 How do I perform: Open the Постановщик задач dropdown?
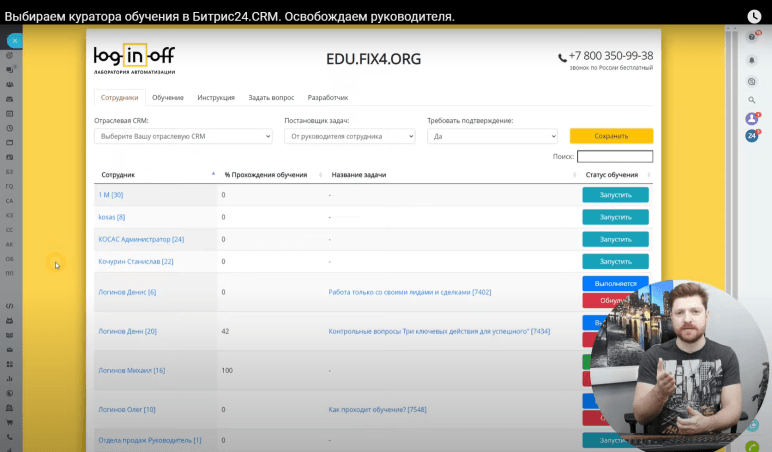tap(350, 136)
